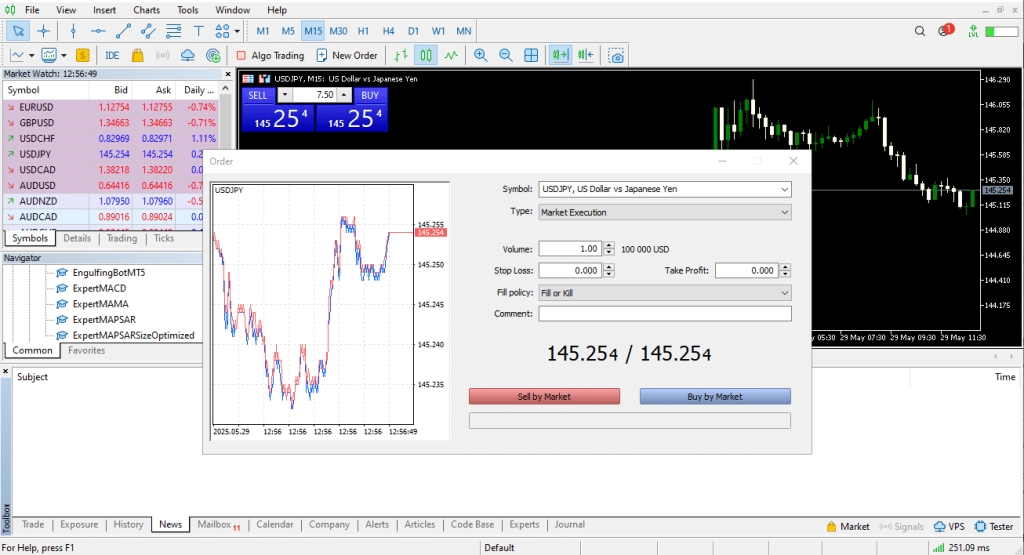Select the crosshair cursor tool

[43, 31]
